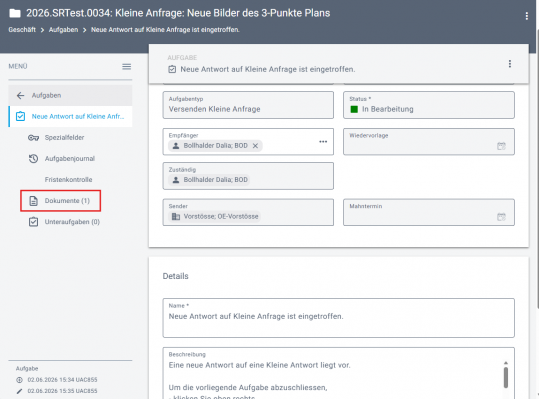Click the pencil icon beside modified timestamp
This screenshot has height=399, width=539.
pos(20,391)
